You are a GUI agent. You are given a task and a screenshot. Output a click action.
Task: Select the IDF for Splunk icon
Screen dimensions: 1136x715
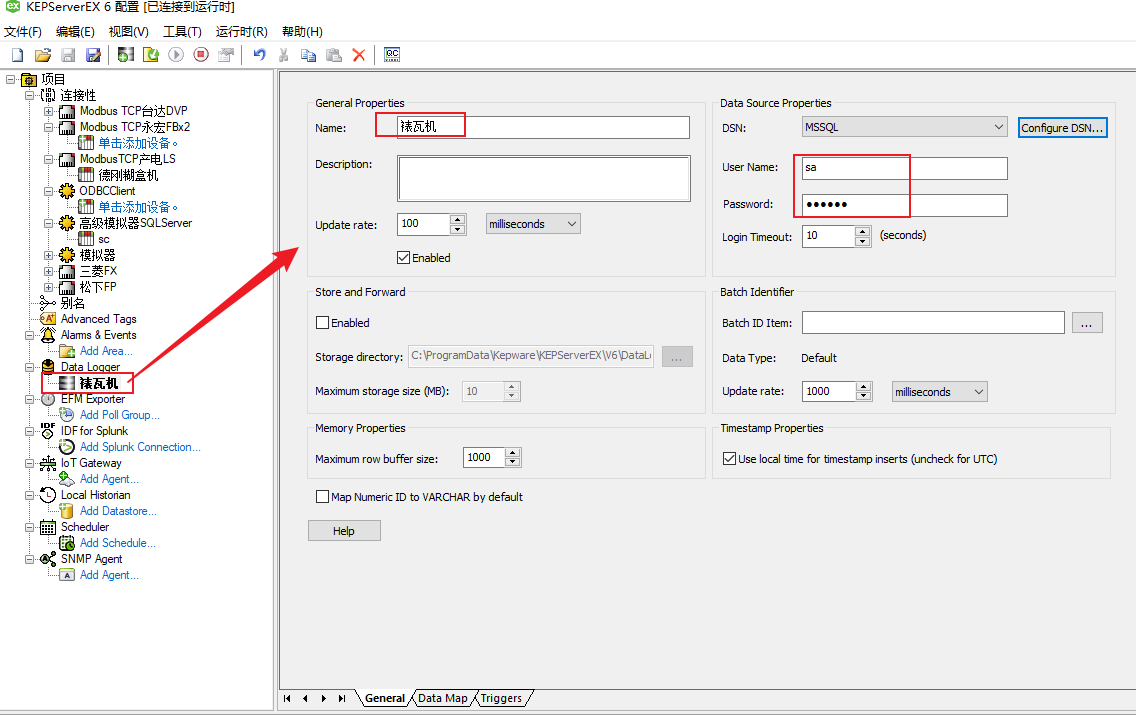pos(48,431)
